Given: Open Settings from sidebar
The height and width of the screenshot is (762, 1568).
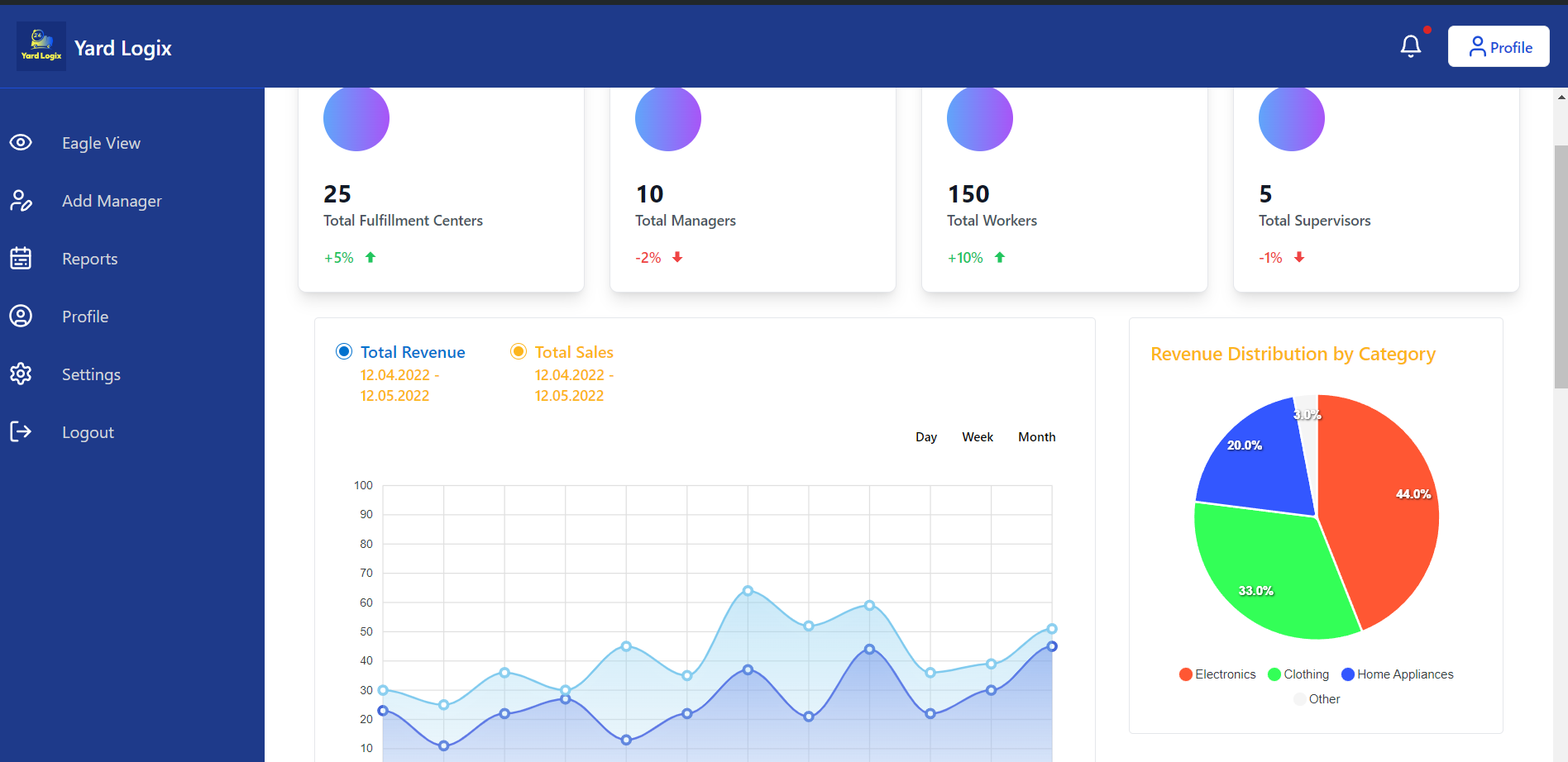Looking at the screenshot, I should [x=91, y=374].
